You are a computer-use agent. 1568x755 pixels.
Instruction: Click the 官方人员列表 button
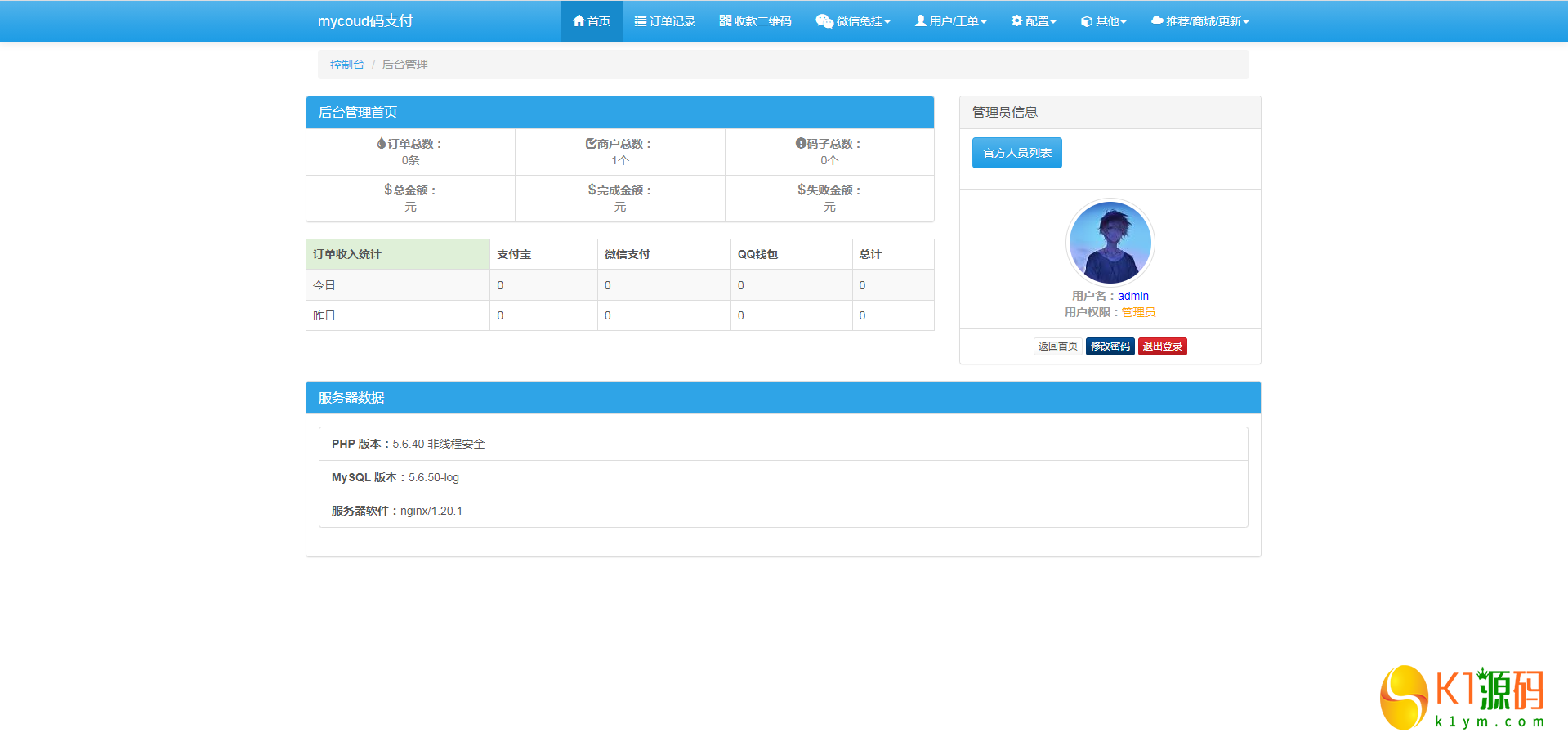click(1016, 153)
